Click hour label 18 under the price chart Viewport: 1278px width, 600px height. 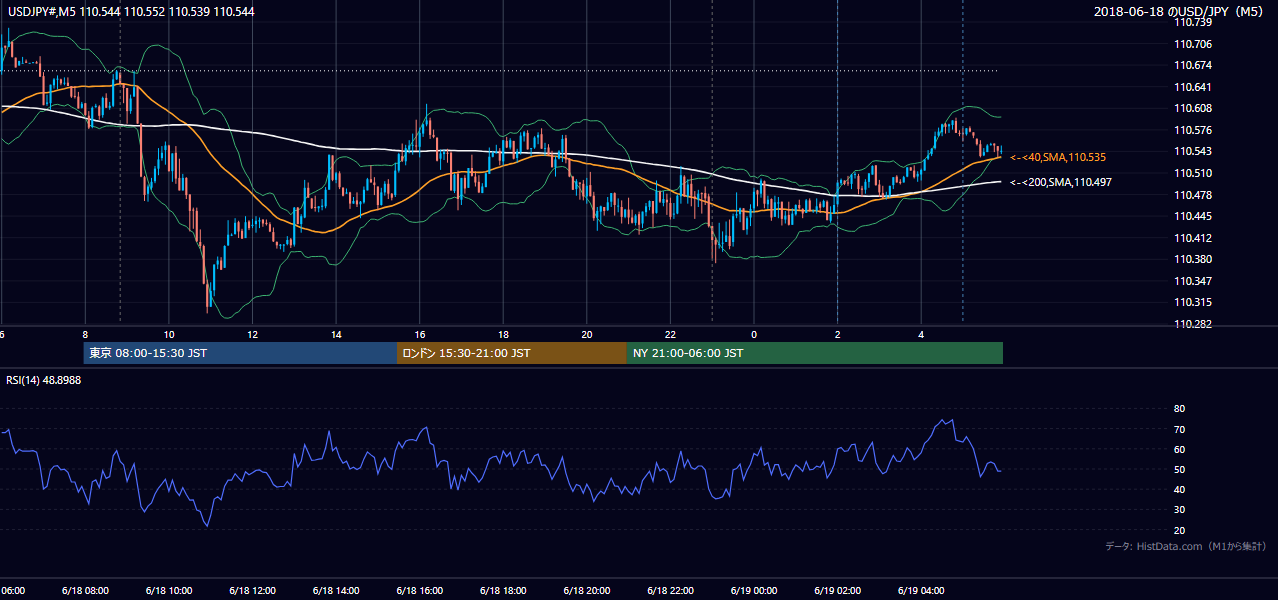click(504, 334)
